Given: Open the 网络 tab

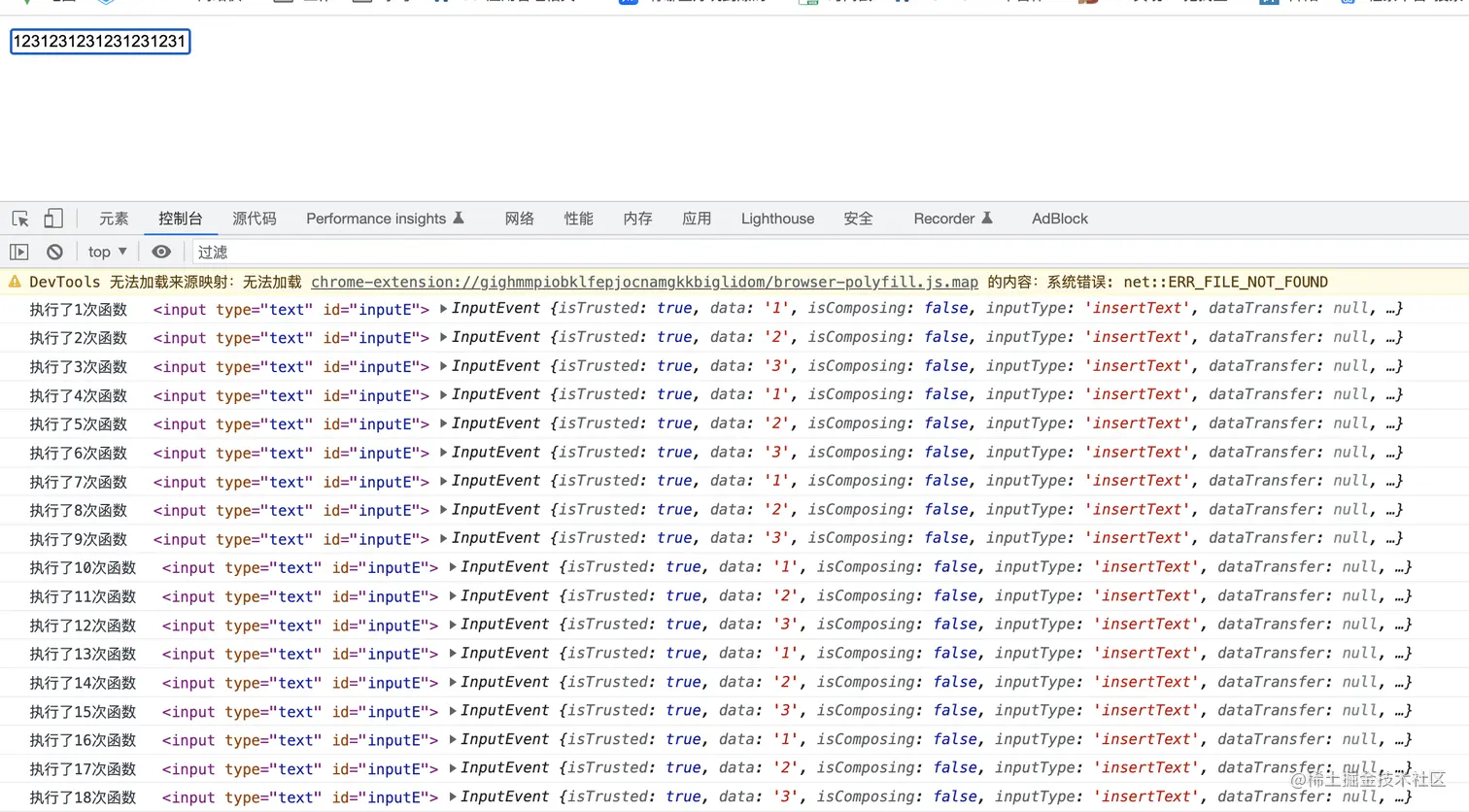Looking at the screenshot, I should click(x=520, y=219).
